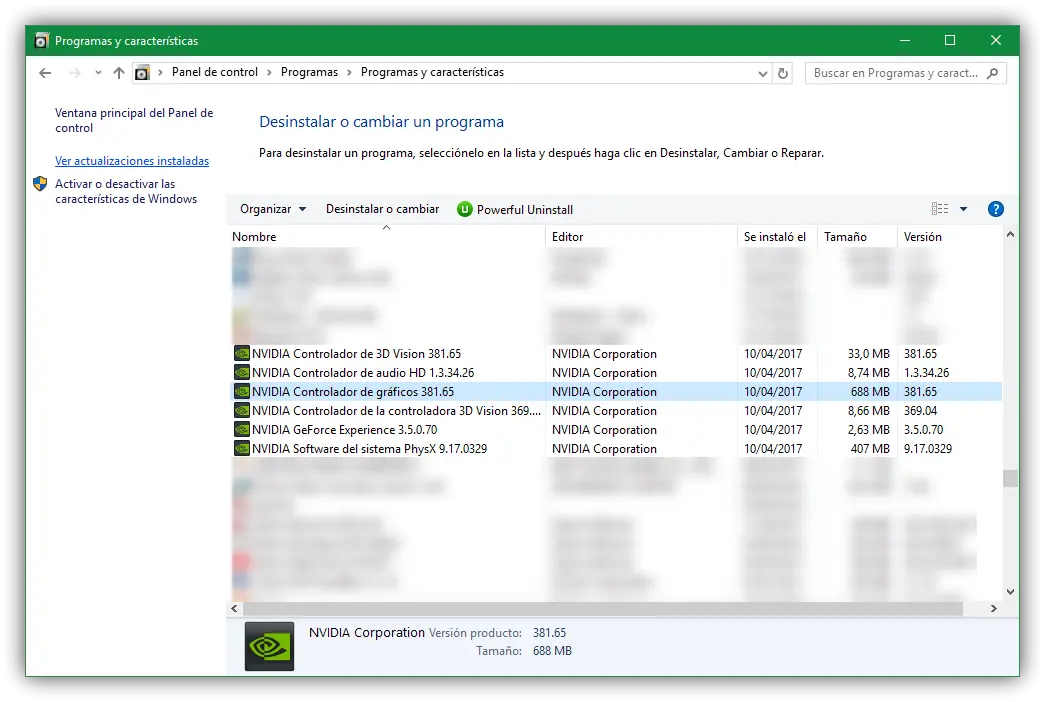Viewport: 1045px width, 702px height.
Task: Maximize the Programas y características window
Action: coord(950,41)
